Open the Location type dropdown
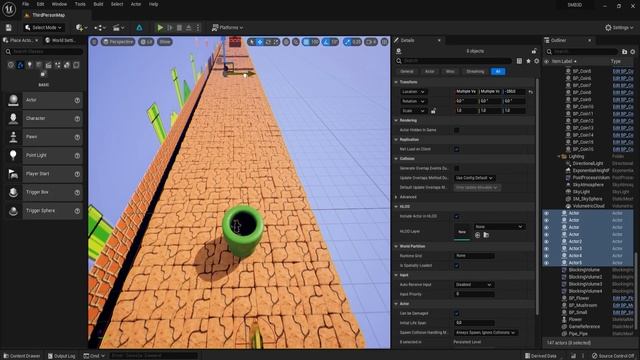 pyautogui.click(x=413, y=91)
